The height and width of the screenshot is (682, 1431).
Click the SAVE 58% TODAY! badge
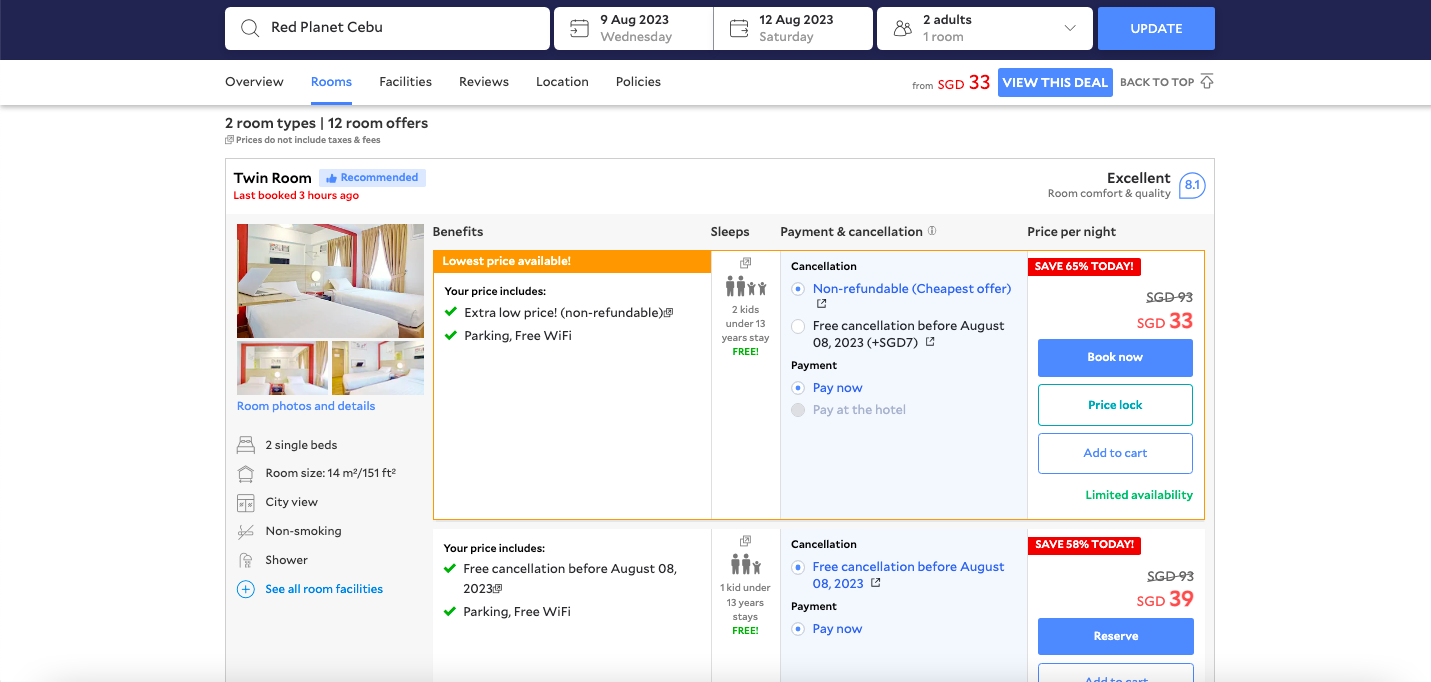click(x=1084, y=545)
